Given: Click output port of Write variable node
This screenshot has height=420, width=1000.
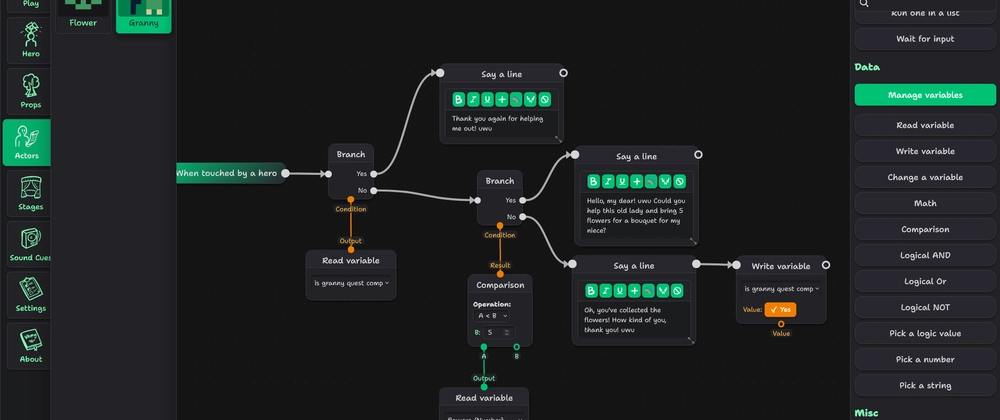Looking at the screenshot, I should click(x=826, y=264).
